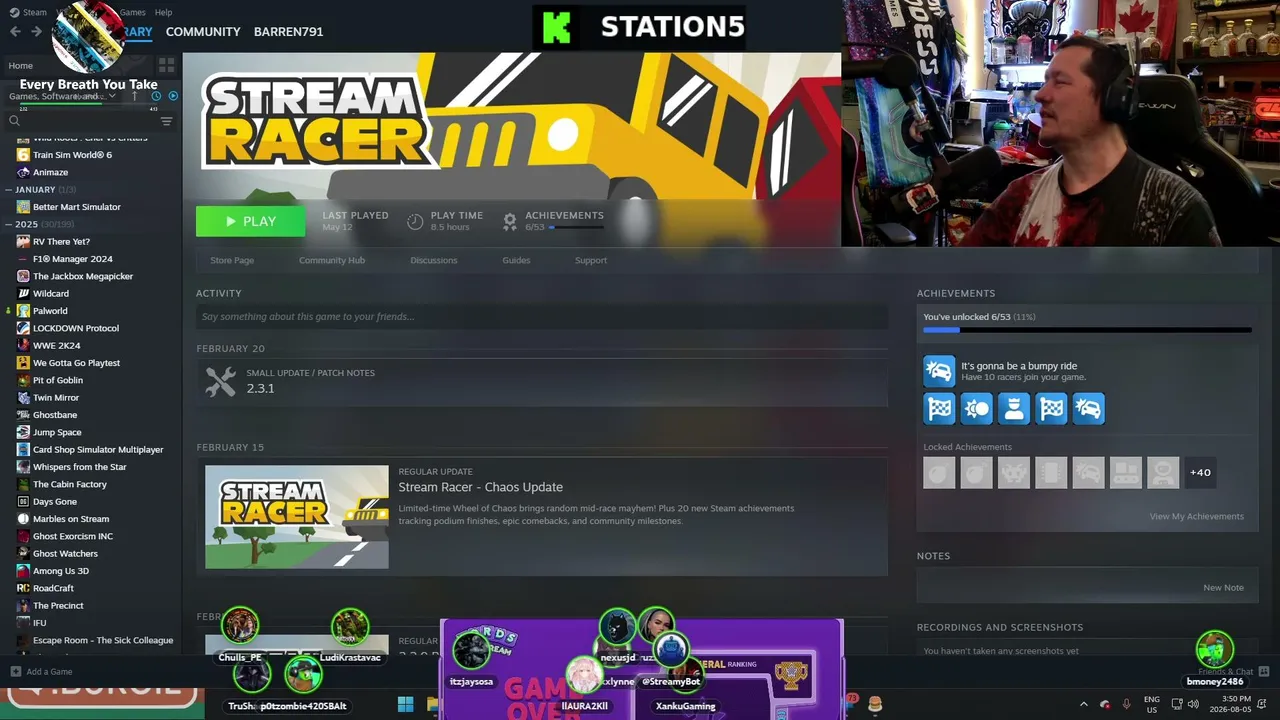Screen dimensions: 1280x720
Task: Select Marbles on Stream in library
Action: pos(71,519)
